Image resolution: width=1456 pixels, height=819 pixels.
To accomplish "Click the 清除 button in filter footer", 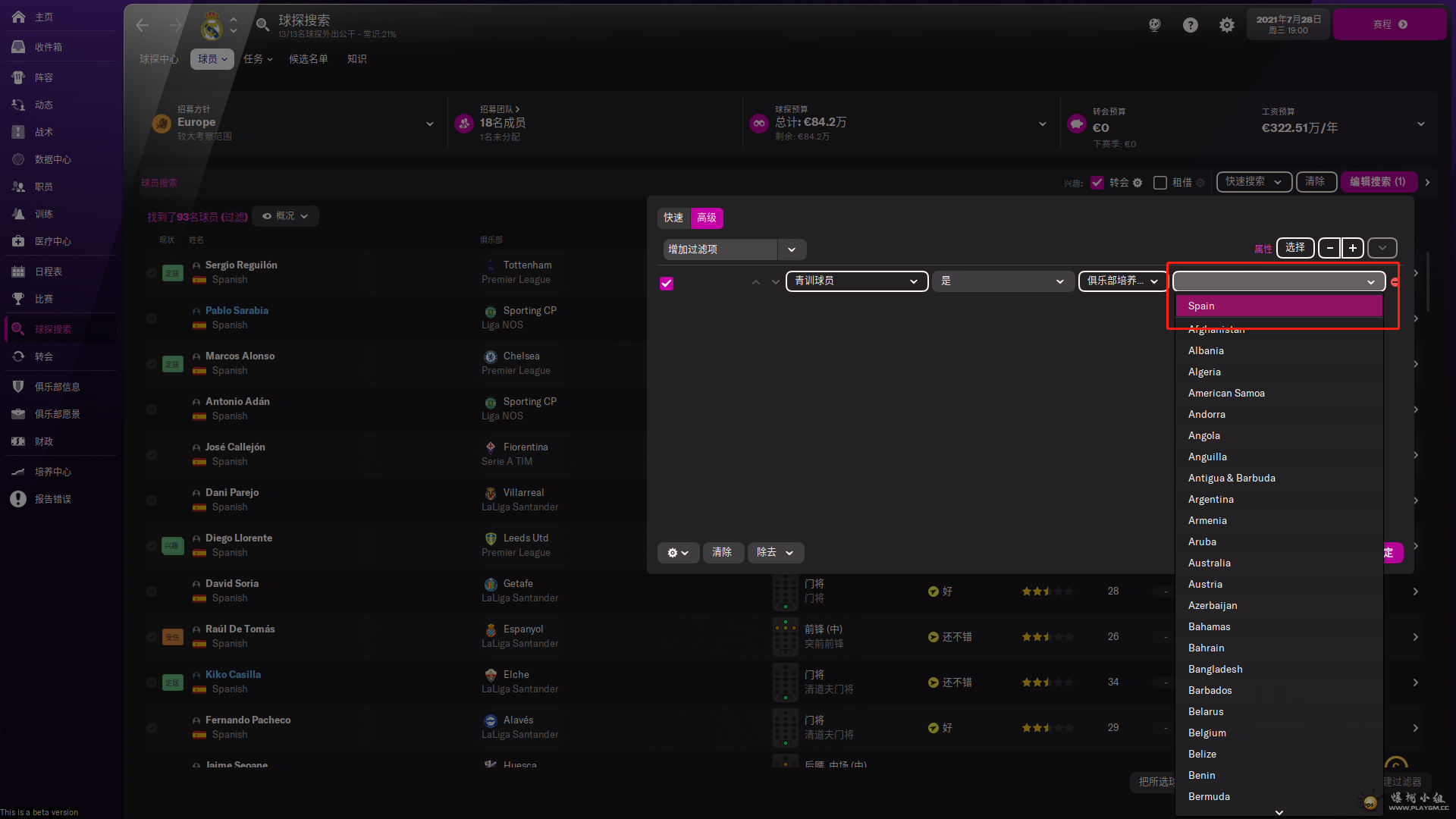I will pos(722,553).
